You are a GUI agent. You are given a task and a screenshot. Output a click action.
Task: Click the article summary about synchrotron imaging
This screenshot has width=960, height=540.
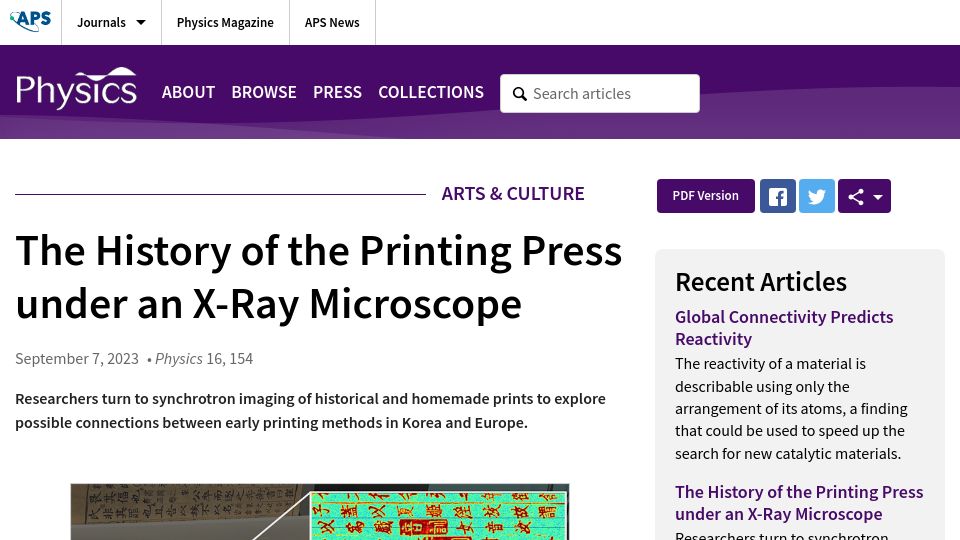pos(310,411)
